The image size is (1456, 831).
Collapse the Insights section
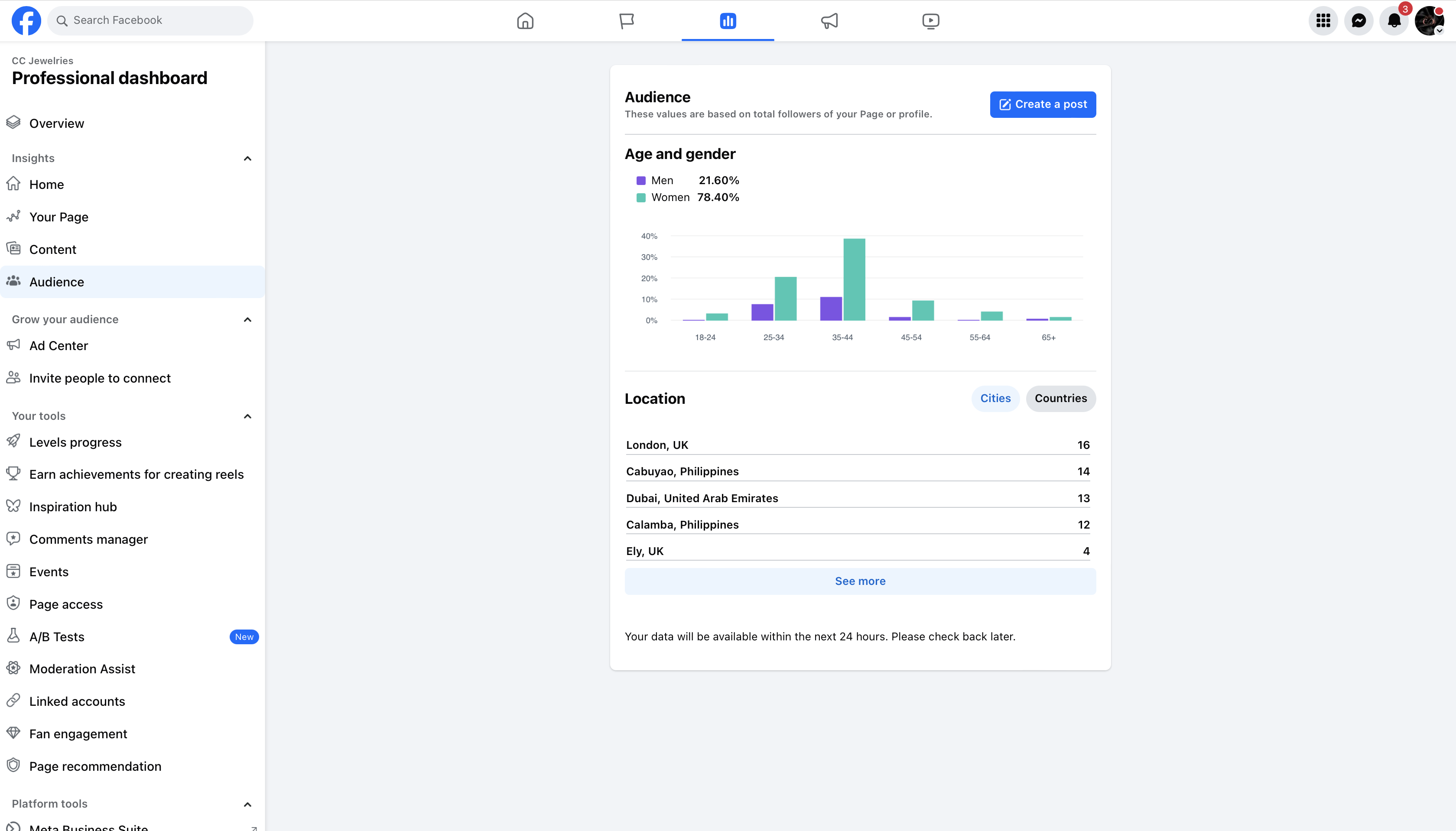click(247, 159)
